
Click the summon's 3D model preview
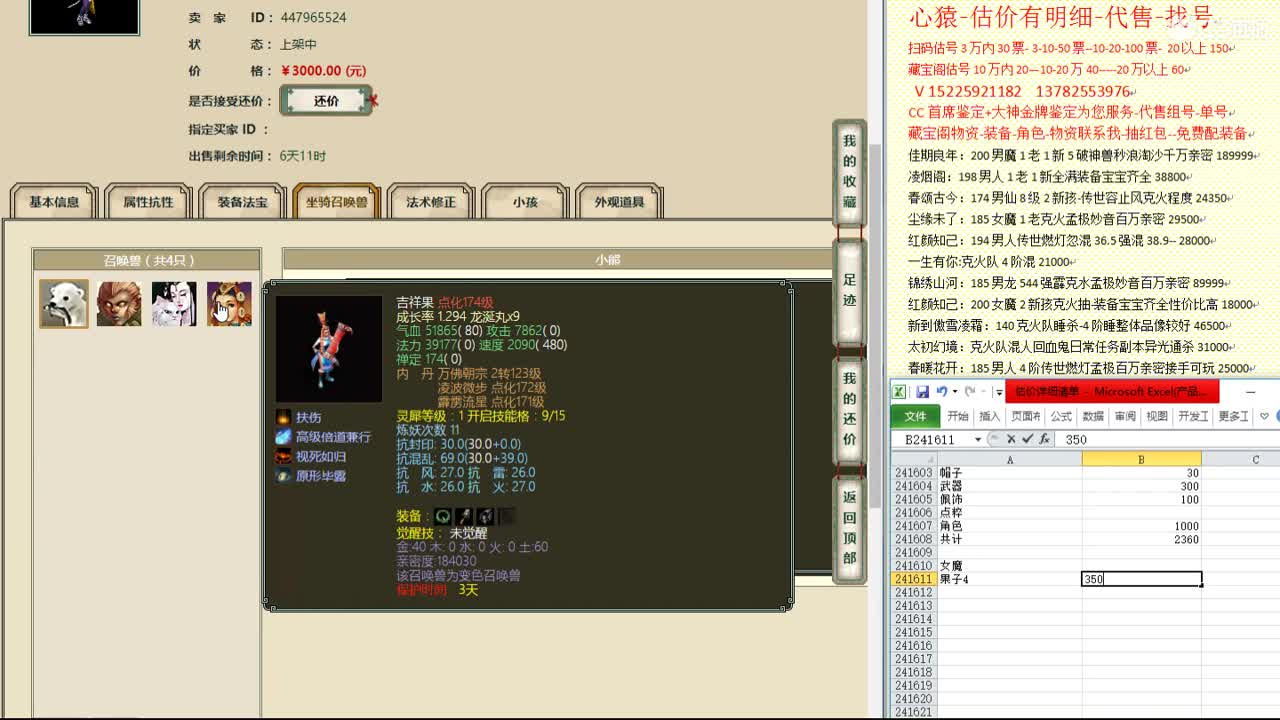[x=329, y=348]
